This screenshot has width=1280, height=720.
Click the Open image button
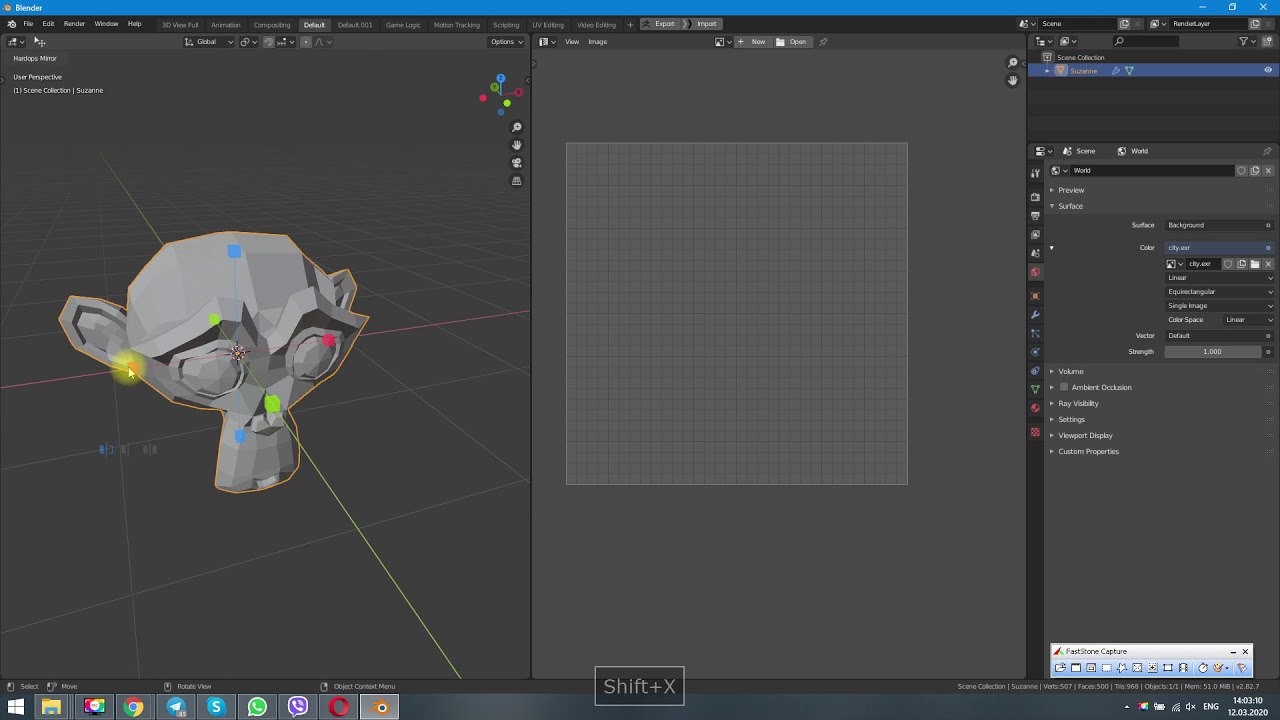pos(791,42)
